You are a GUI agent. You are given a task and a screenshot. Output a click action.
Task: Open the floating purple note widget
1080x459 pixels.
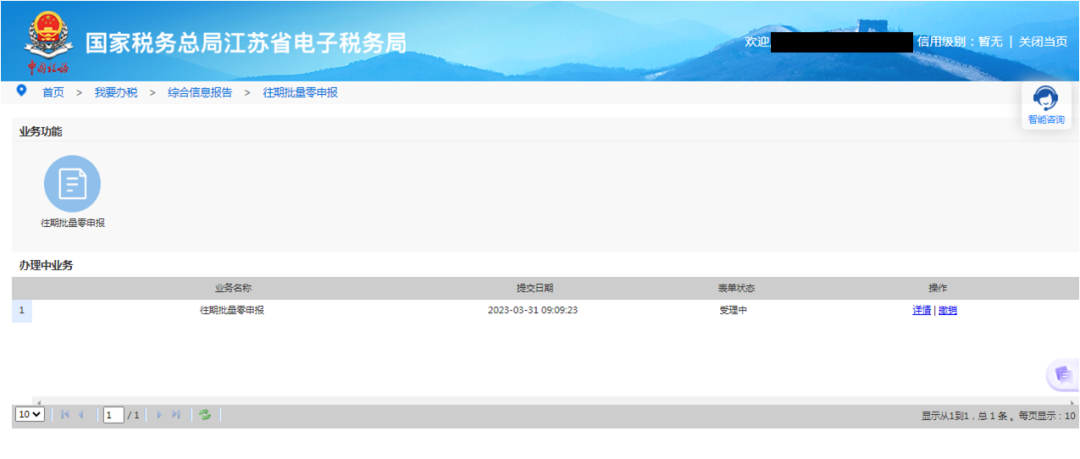pyautogui.click(x=1063, y=374)
